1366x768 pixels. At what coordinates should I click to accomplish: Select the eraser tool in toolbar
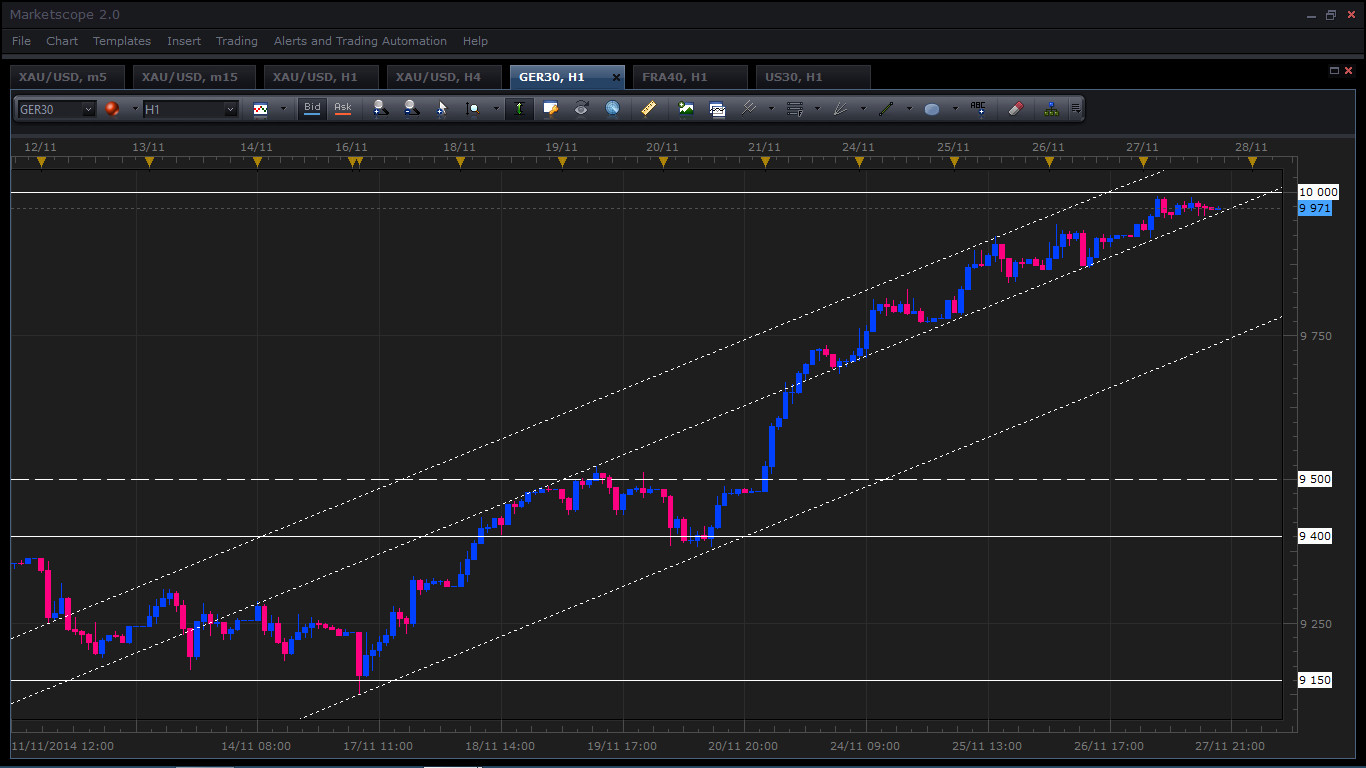[x=1015, y=109]
